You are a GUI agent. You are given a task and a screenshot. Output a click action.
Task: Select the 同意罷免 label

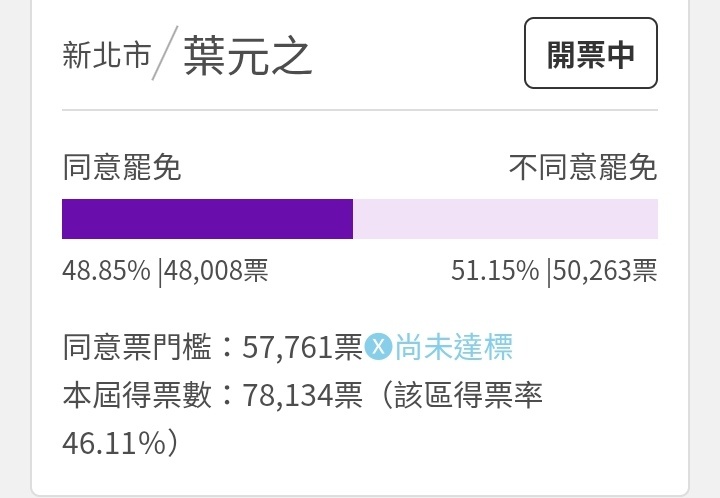click(122, 168)
